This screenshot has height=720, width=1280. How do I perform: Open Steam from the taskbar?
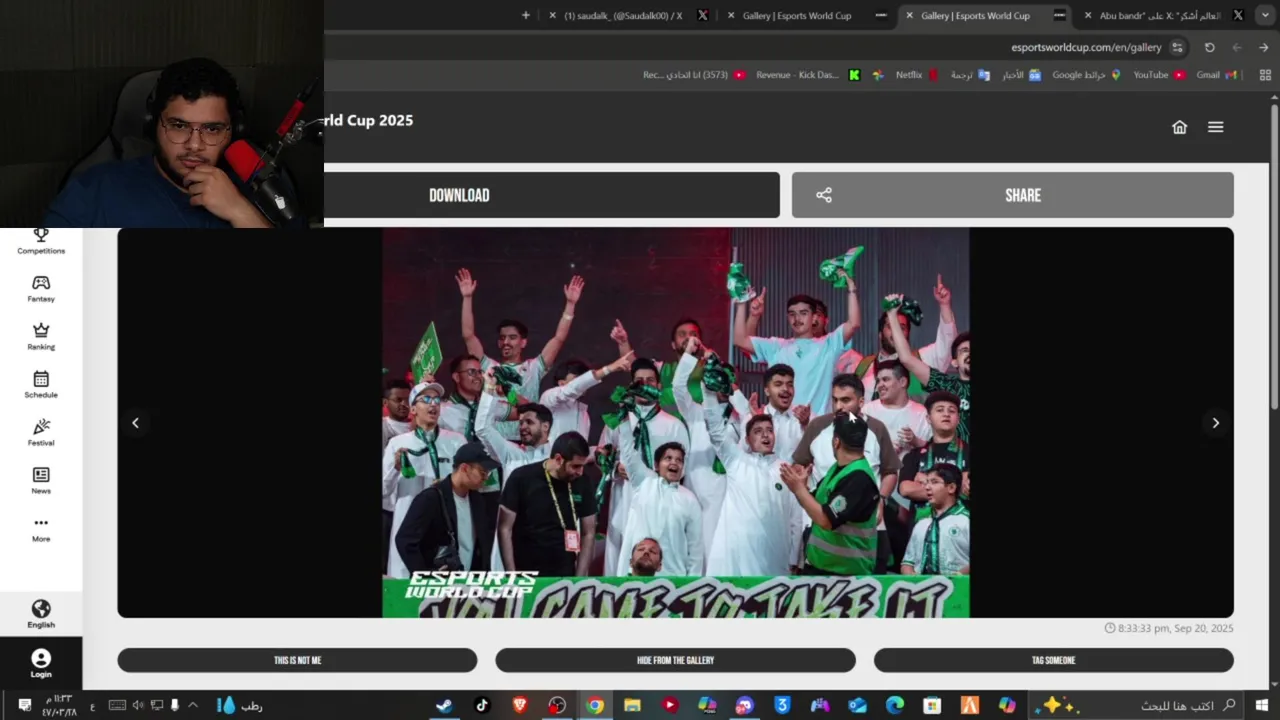[x=444, y=705]
